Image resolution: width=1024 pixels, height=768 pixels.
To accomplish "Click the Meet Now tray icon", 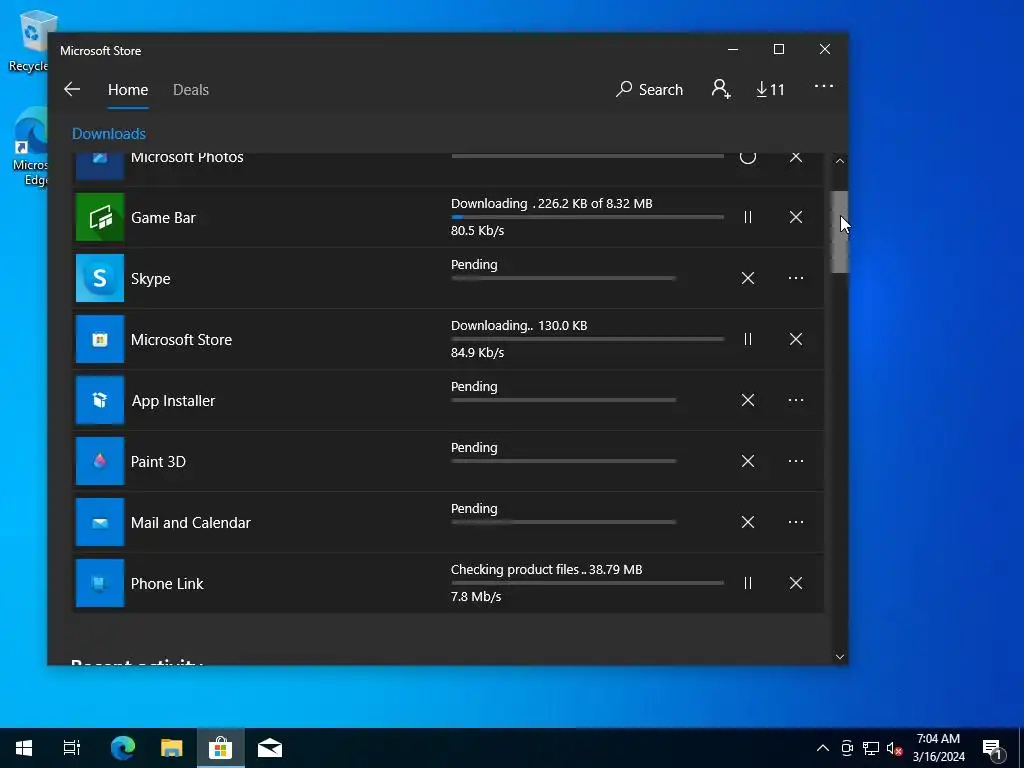I will click(x=847, y=748).
